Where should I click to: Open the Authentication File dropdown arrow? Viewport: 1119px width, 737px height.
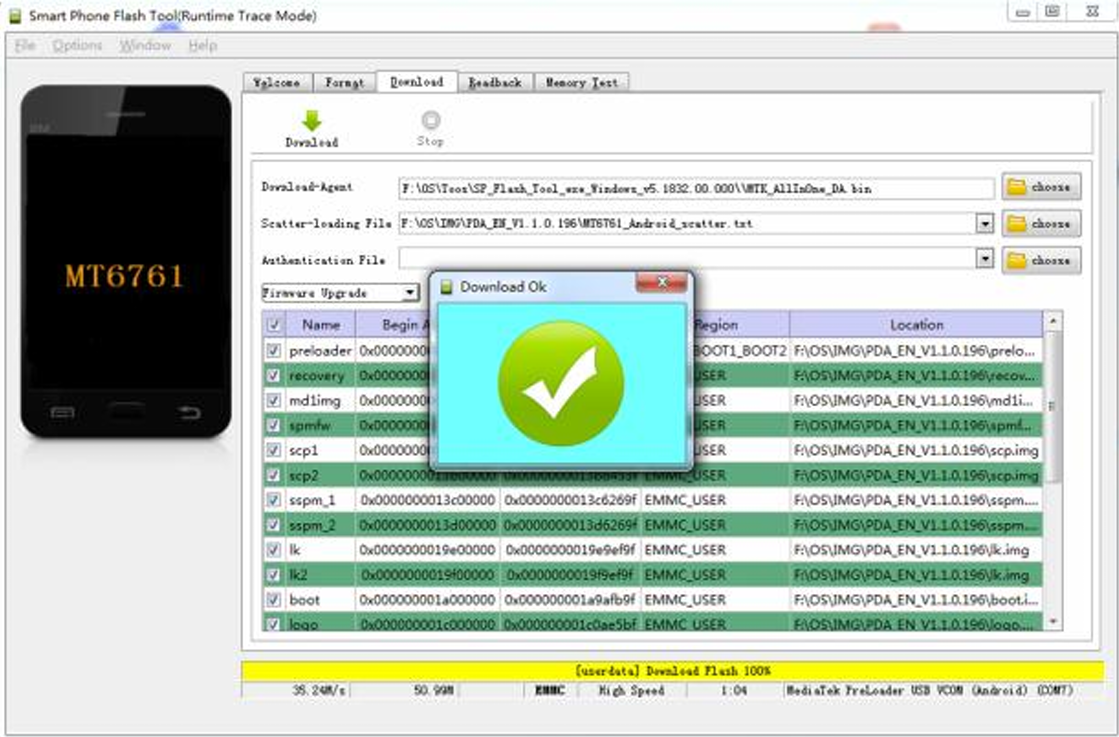click(x=985, y=258)
